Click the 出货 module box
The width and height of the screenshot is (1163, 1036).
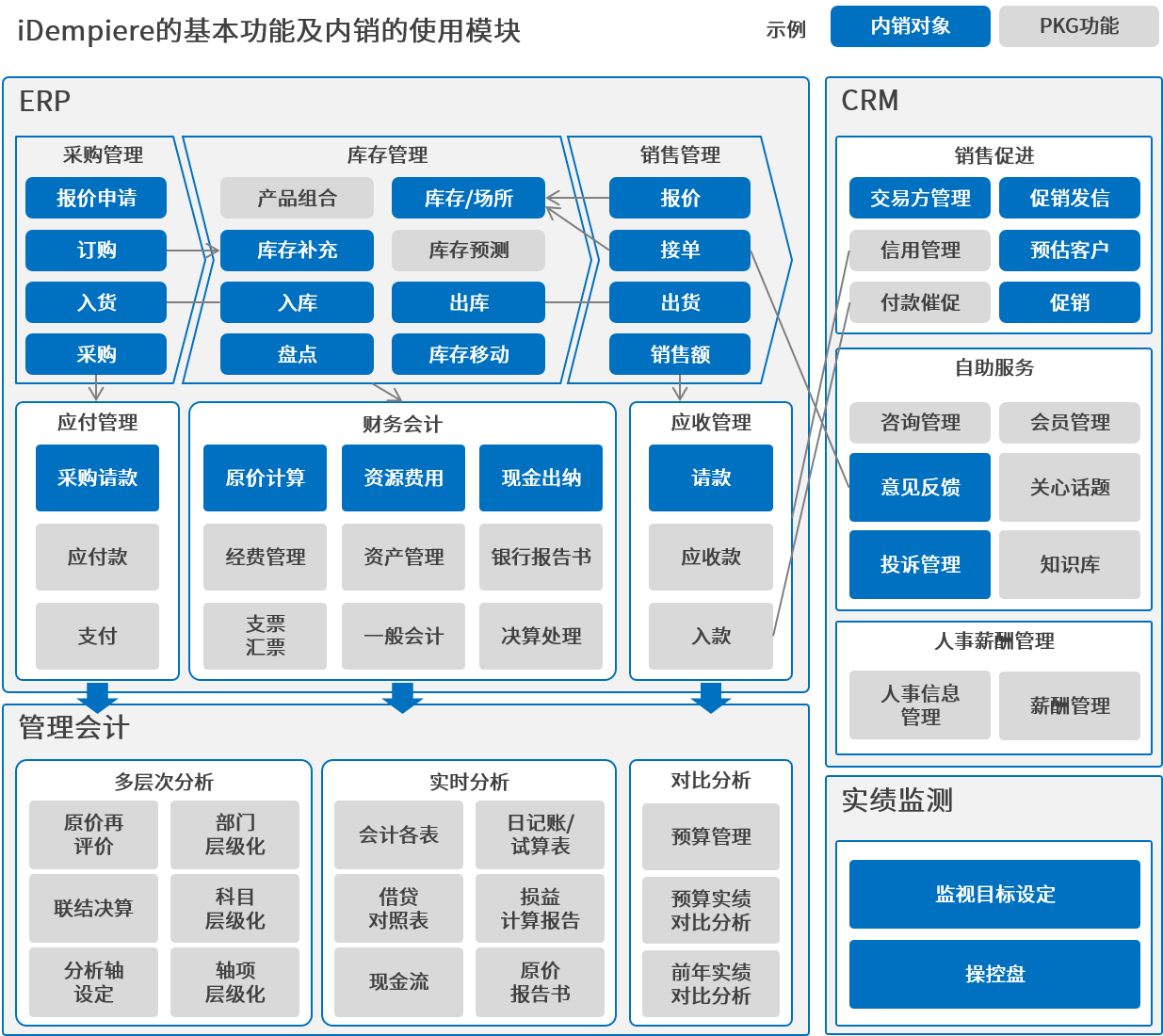point(680,302)
